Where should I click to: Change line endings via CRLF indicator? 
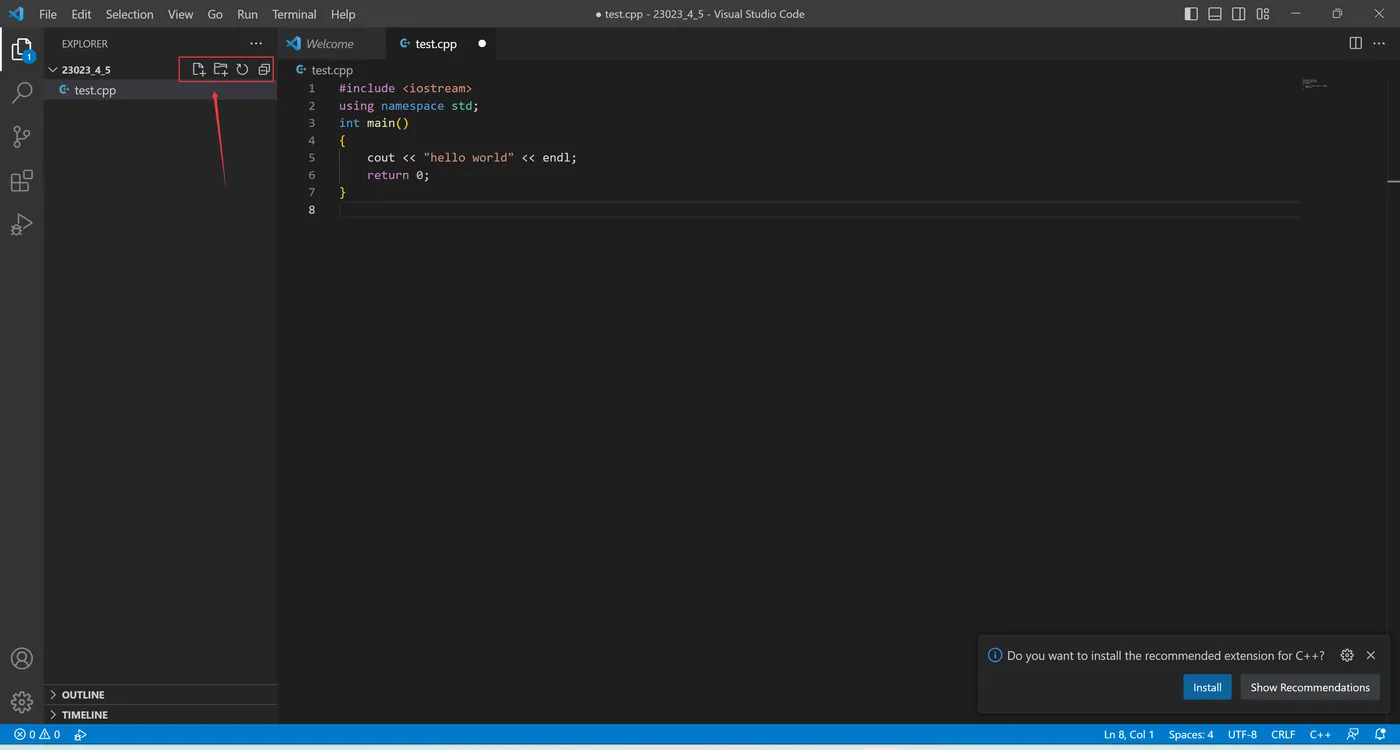tap(1283, 734)
